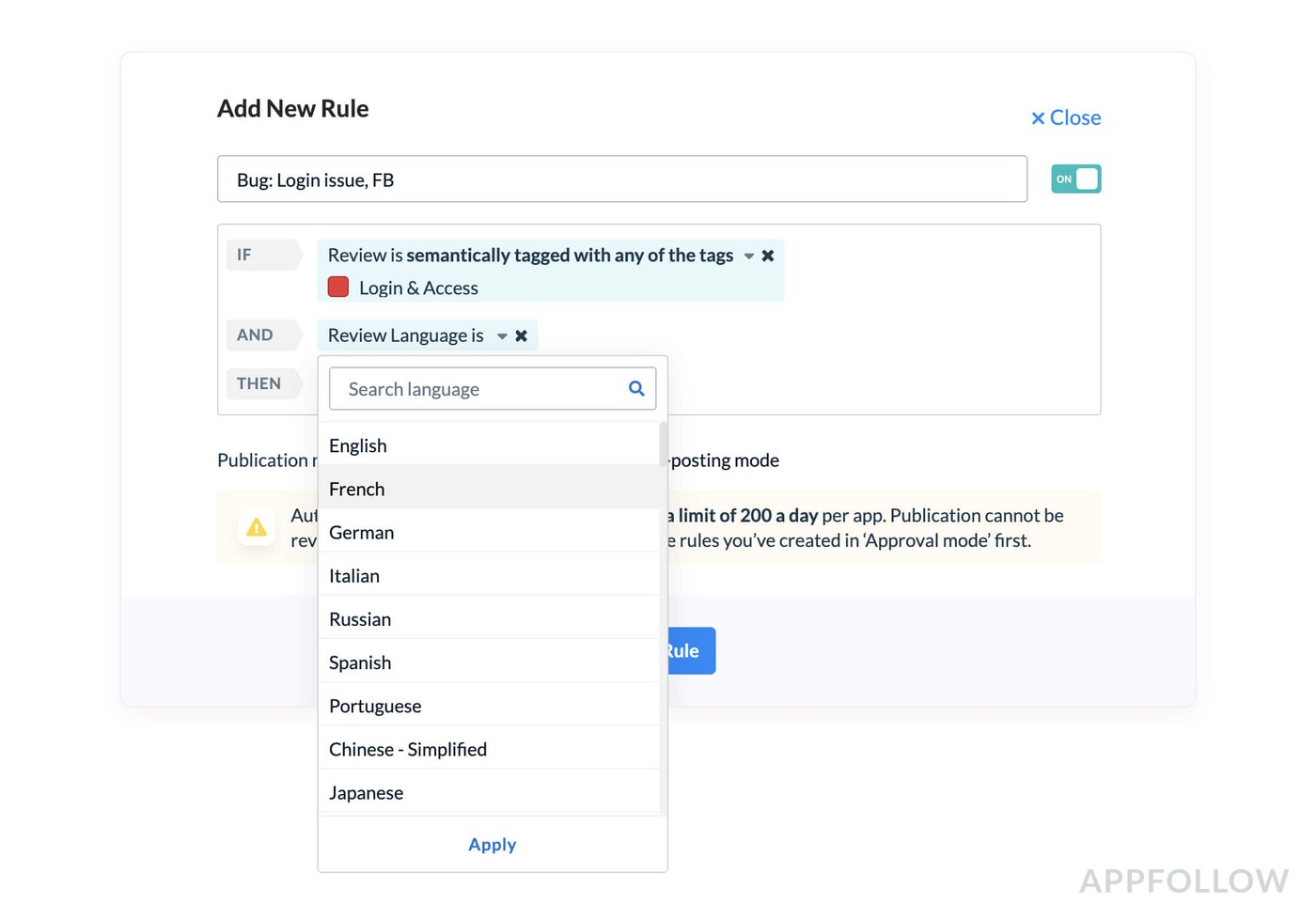The image size is (1316, 919).
Task: Focus the Search language input field
Action: pos(479,389)
